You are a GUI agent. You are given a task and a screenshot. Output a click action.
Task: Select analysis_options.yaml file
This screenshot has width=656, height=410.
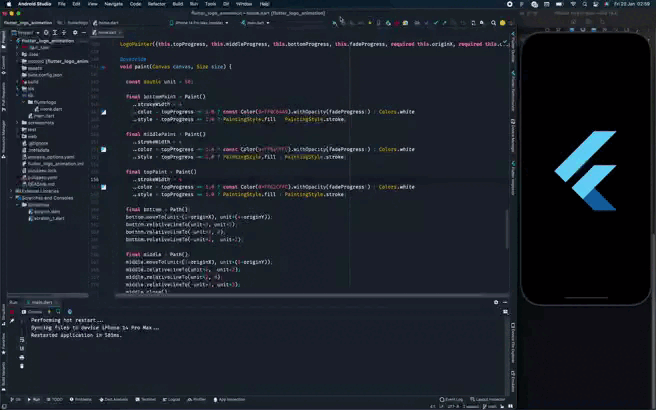pos(49,157)
